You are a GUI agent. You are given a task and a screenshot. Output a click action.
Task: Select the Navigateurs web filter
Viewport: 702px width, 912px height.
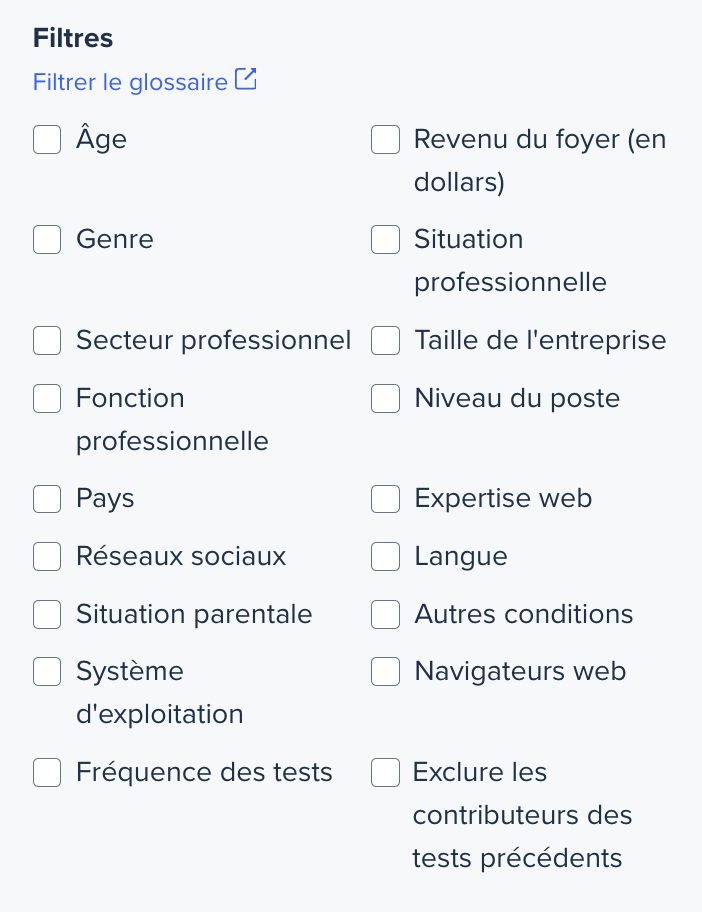tap(385, 672)
